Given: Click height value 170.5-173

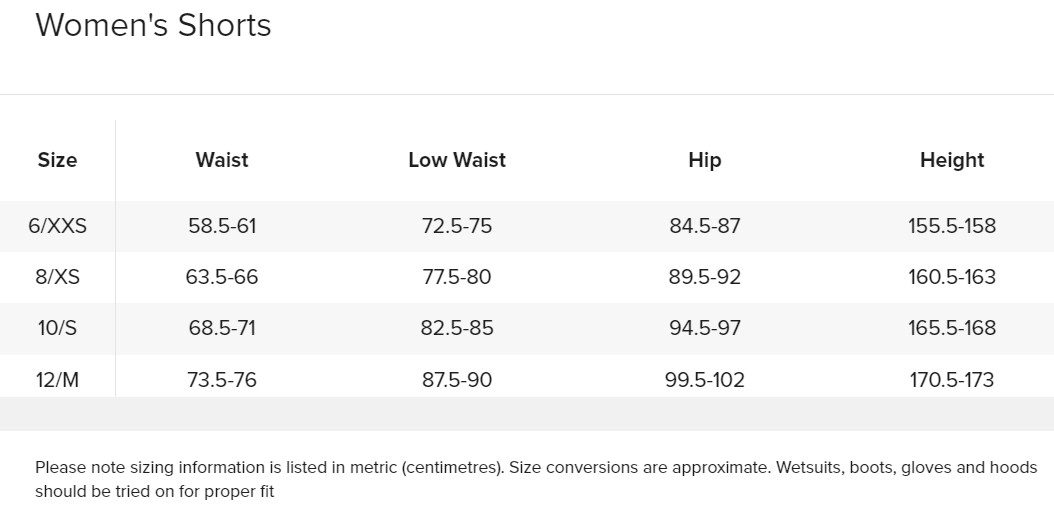Looking at the screenshot, I should [x=952, y=380].
